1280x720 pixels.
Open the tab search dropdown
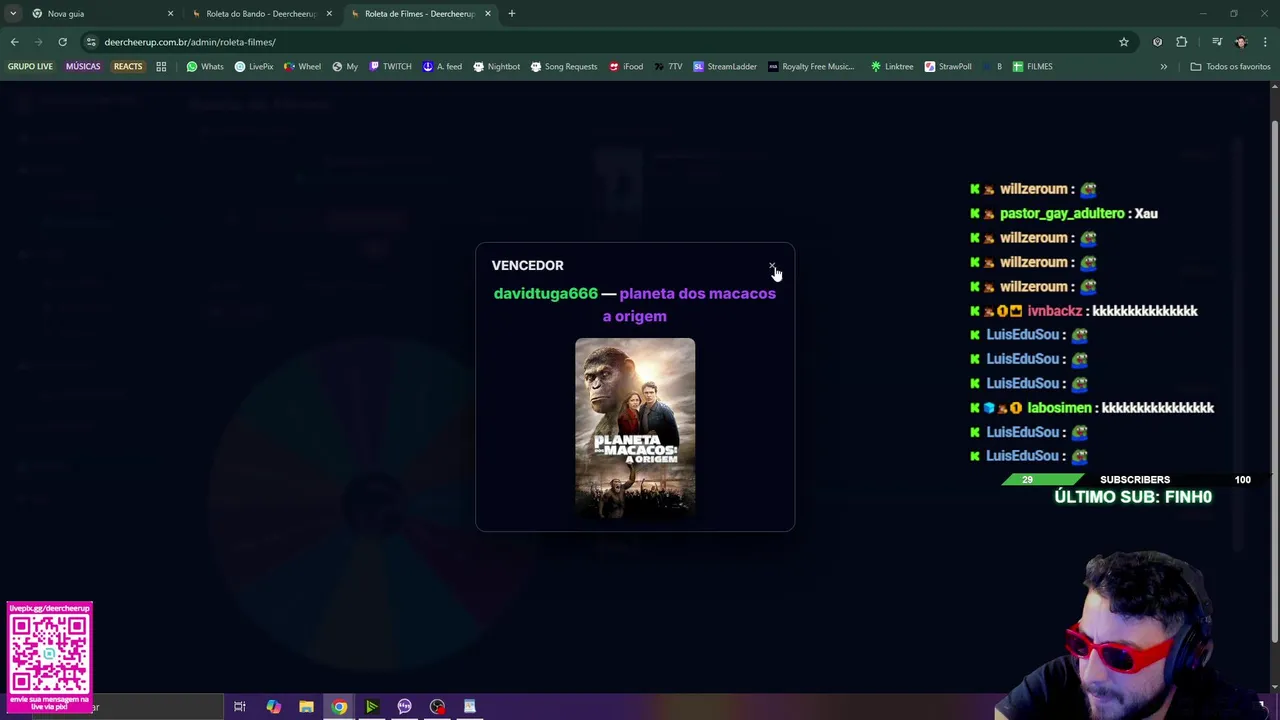(13, 14)
